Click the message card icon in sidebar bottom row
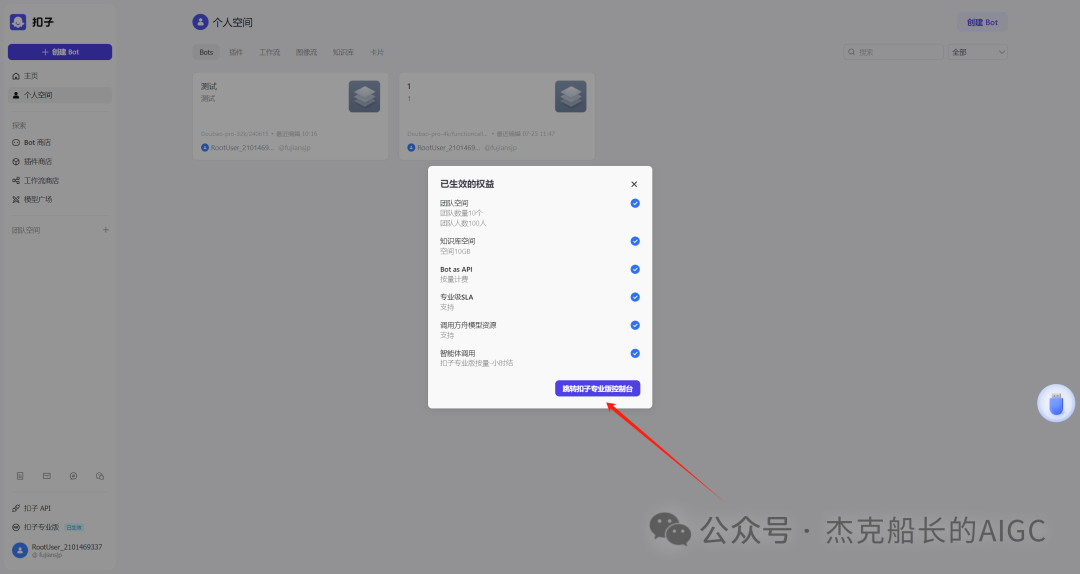Viewport: 1080px width, 574px height. [x=47, y=476]
